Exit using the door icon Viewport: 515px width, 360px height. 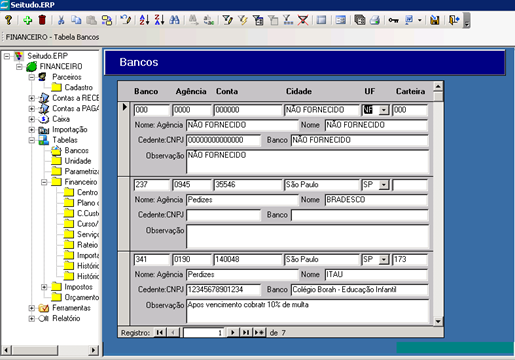[x=454, y=20]
